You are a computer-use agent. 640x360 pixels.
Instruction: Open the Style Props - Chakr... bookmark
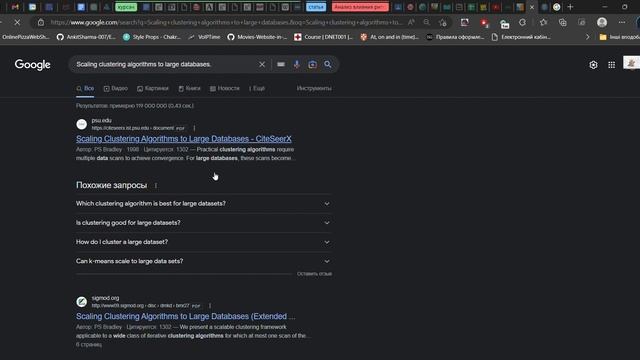click(x=152, y=37)
